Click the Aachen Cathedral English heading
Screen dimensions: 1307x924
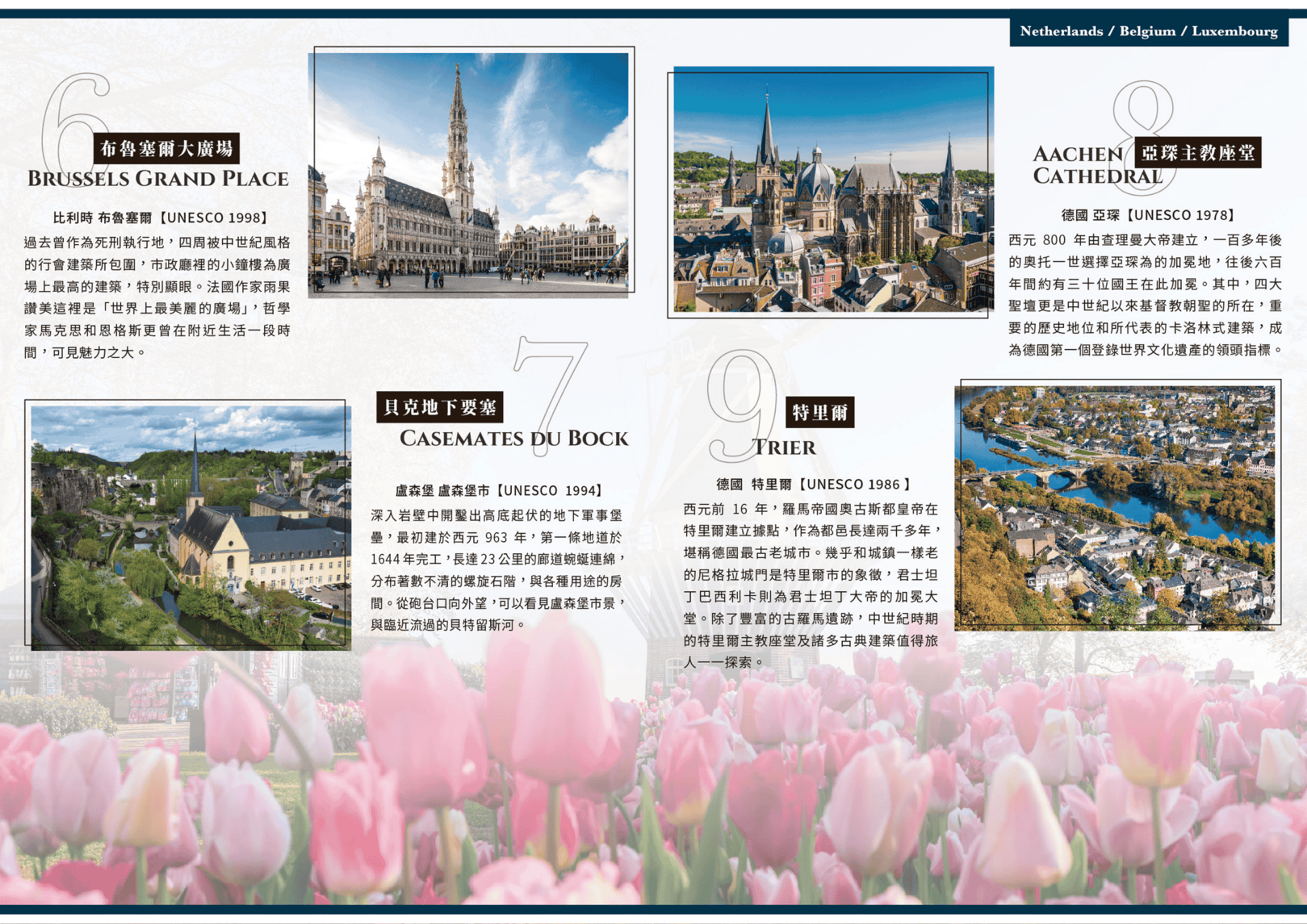(1078, 165)
